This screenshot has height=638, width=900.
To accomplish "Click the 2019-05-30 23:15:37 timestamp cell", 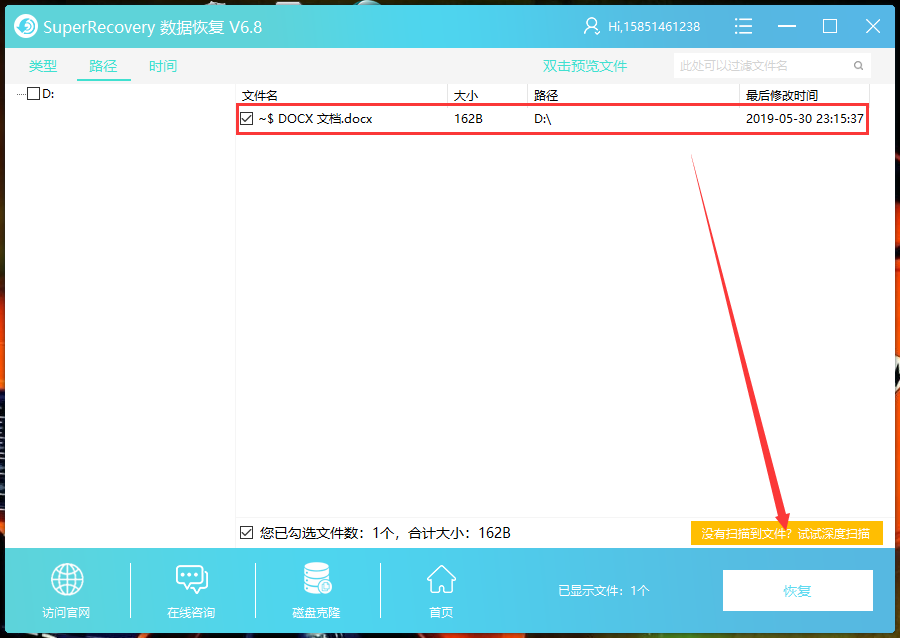I will click(x=805, y=119).
